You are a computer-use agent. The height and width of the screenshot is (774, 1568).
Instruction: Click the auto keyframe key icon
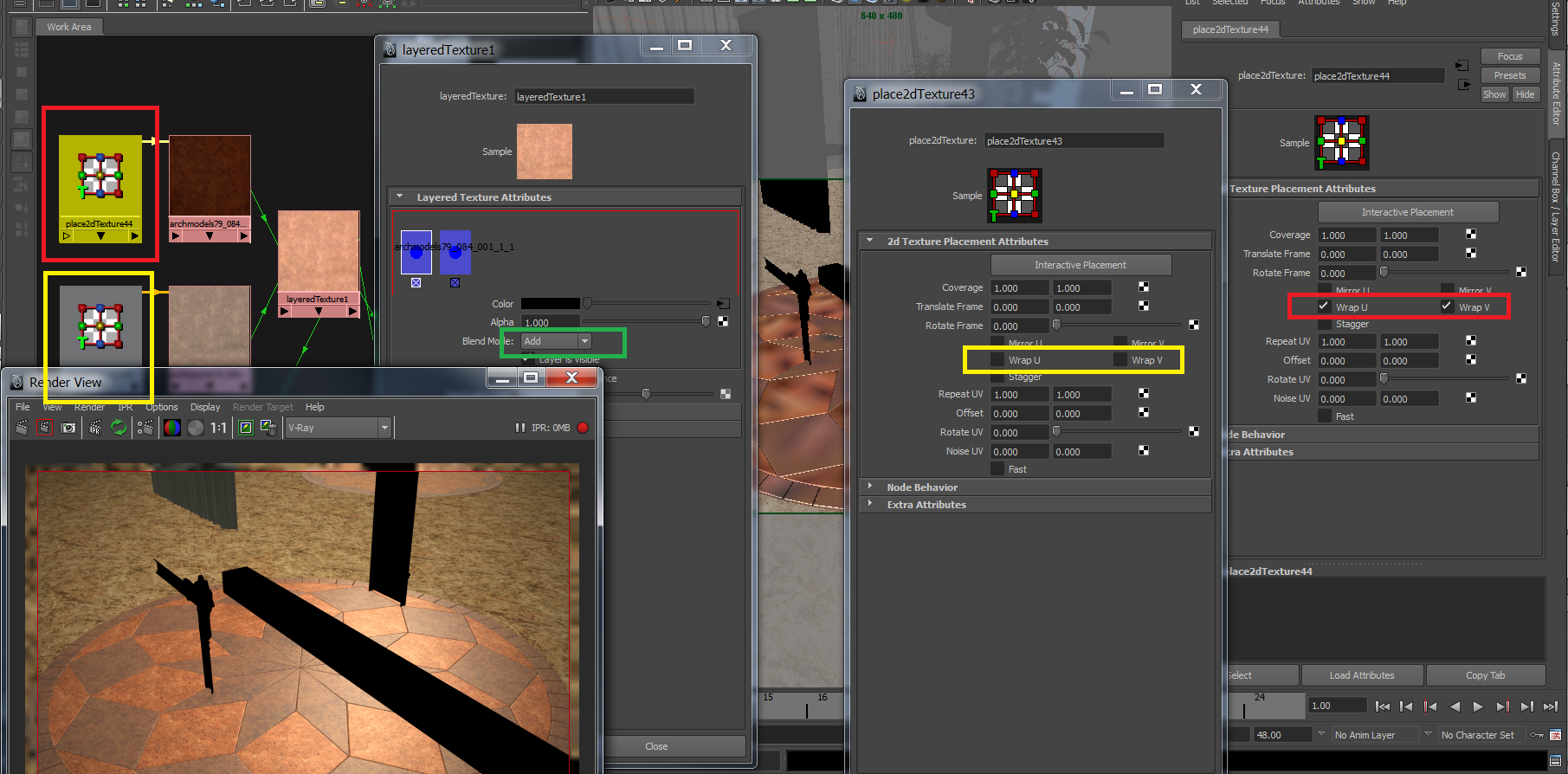tap(1537, 735)
